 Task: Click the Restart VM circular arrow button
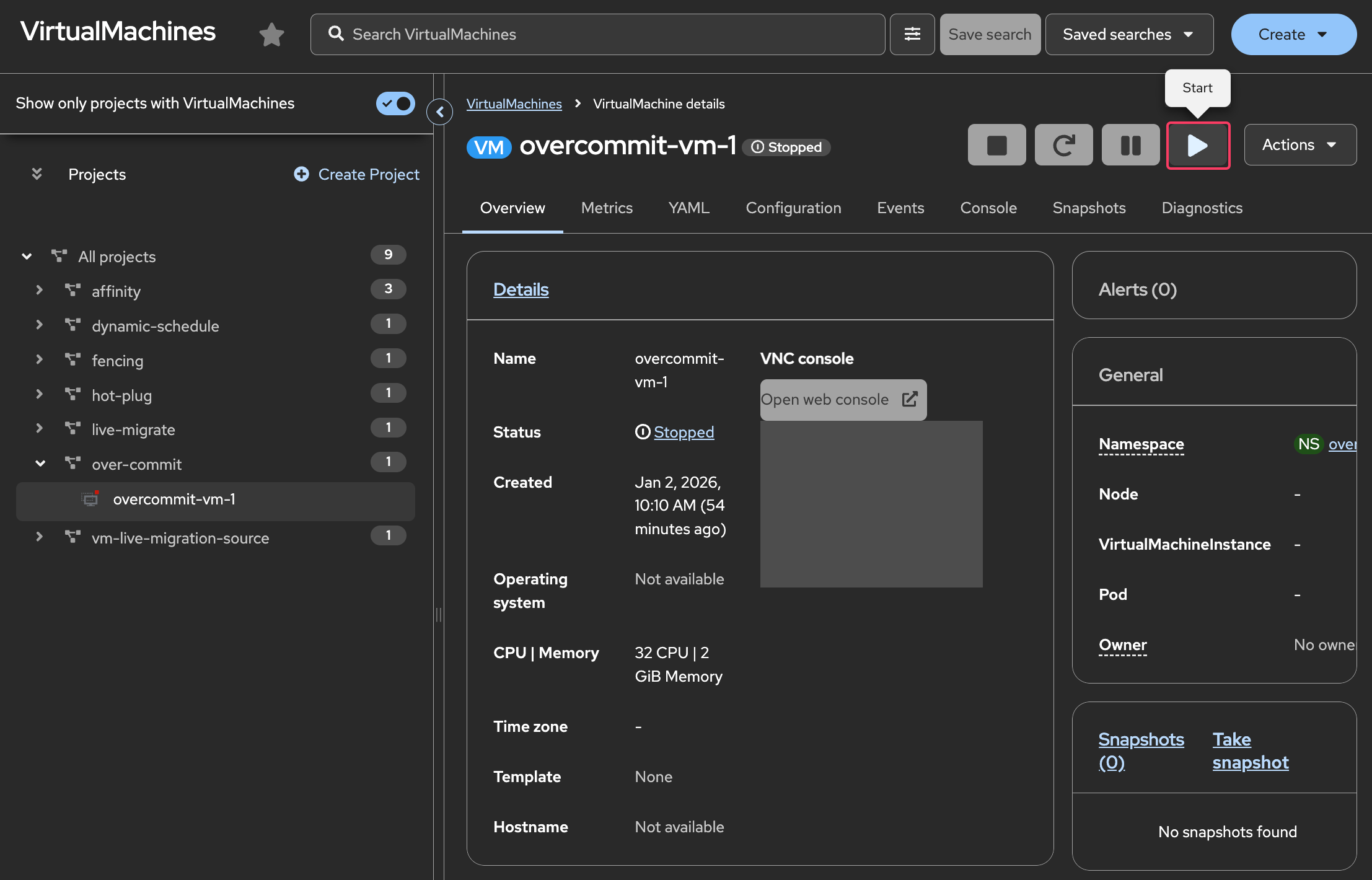(1063, 146)
